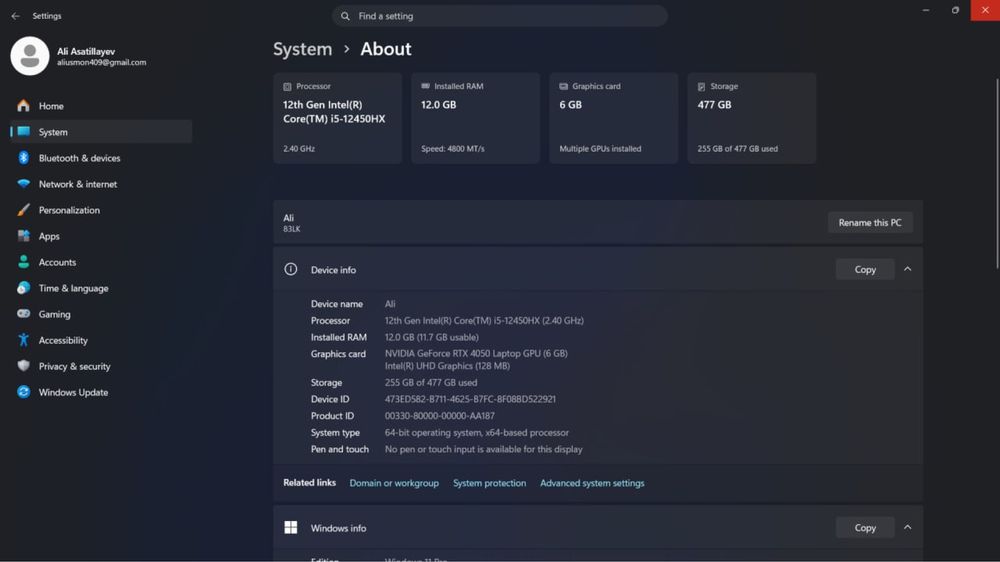Click the Windows logo beside Windows info
The width and height of the screenshot is (1000, 562).
tap(291, 528)
